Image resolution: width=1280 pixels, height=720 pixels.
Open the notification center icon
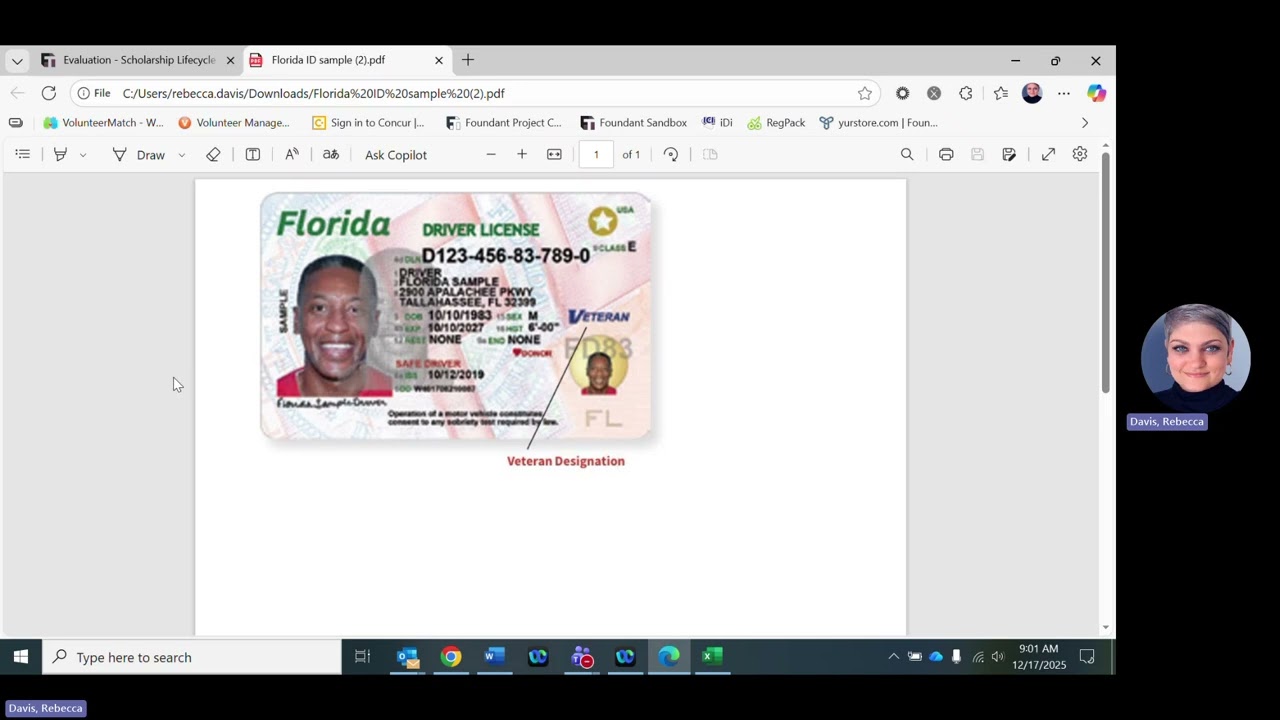tap(1087, 657)
